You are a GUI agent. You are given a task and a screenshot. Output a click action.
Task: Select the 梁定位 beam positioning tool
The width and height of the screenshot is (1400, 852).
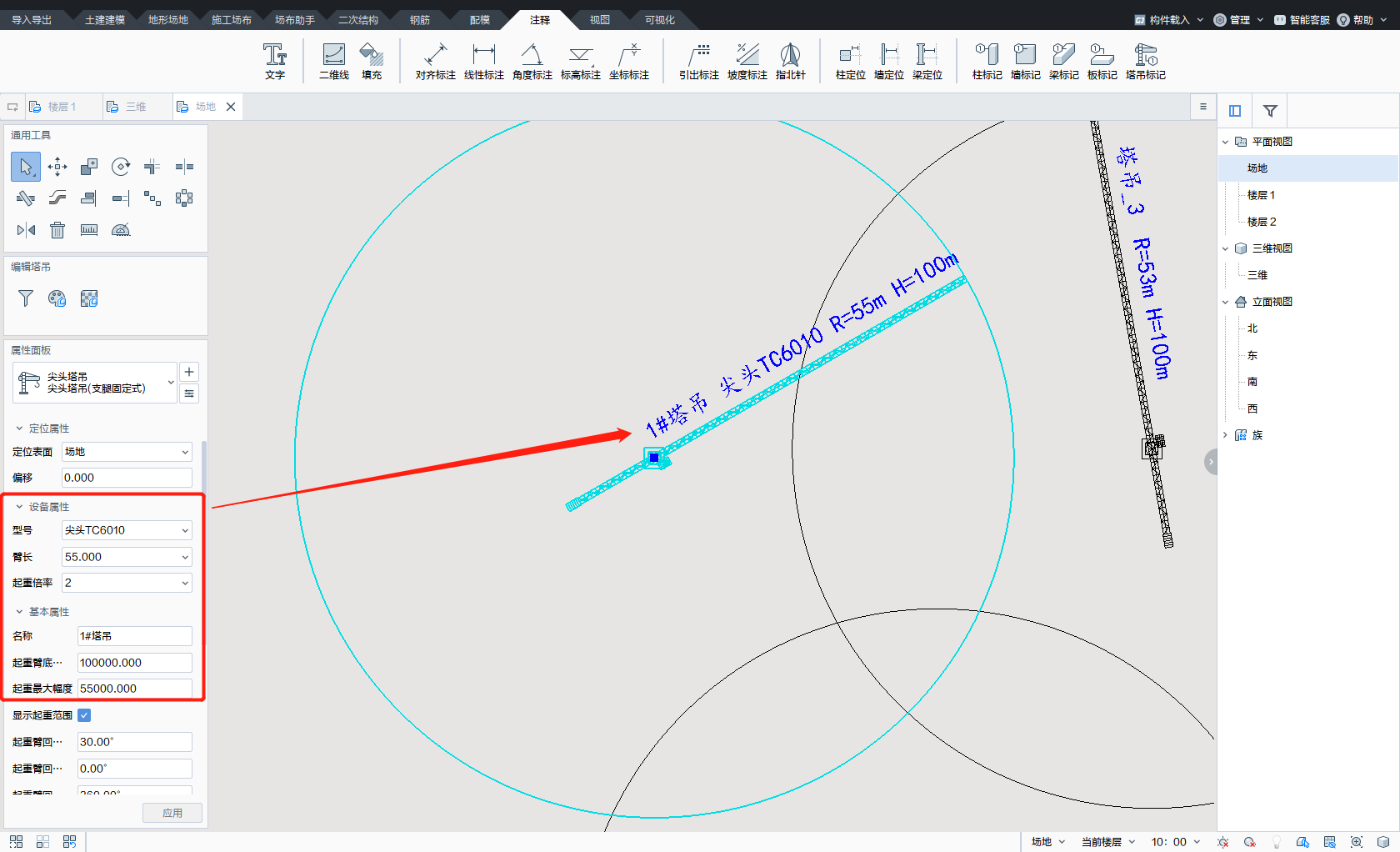pos(927,62)
